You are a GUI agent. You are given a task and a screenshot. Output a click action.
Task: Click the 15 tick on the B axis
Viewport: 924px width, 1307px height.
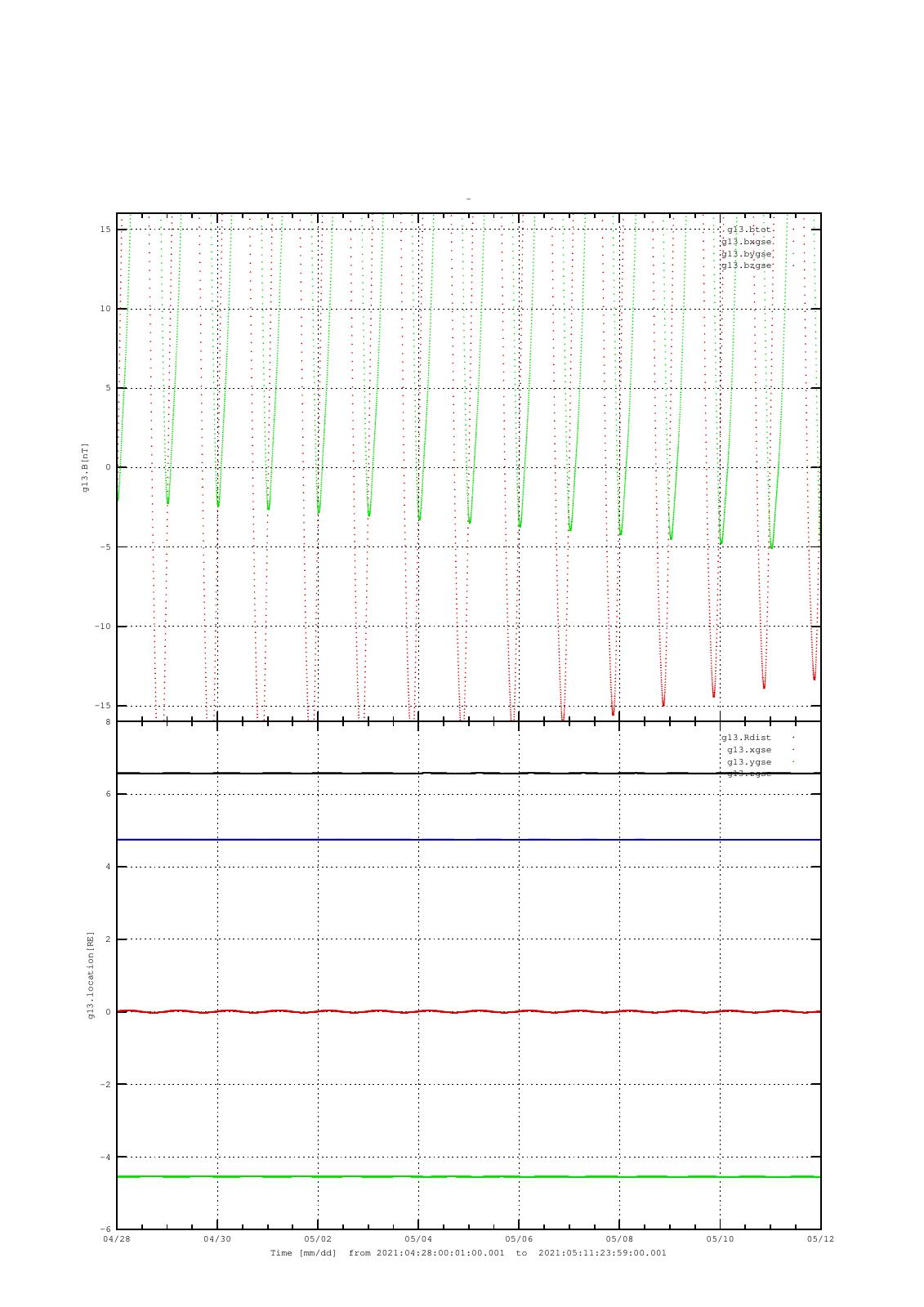105,230
